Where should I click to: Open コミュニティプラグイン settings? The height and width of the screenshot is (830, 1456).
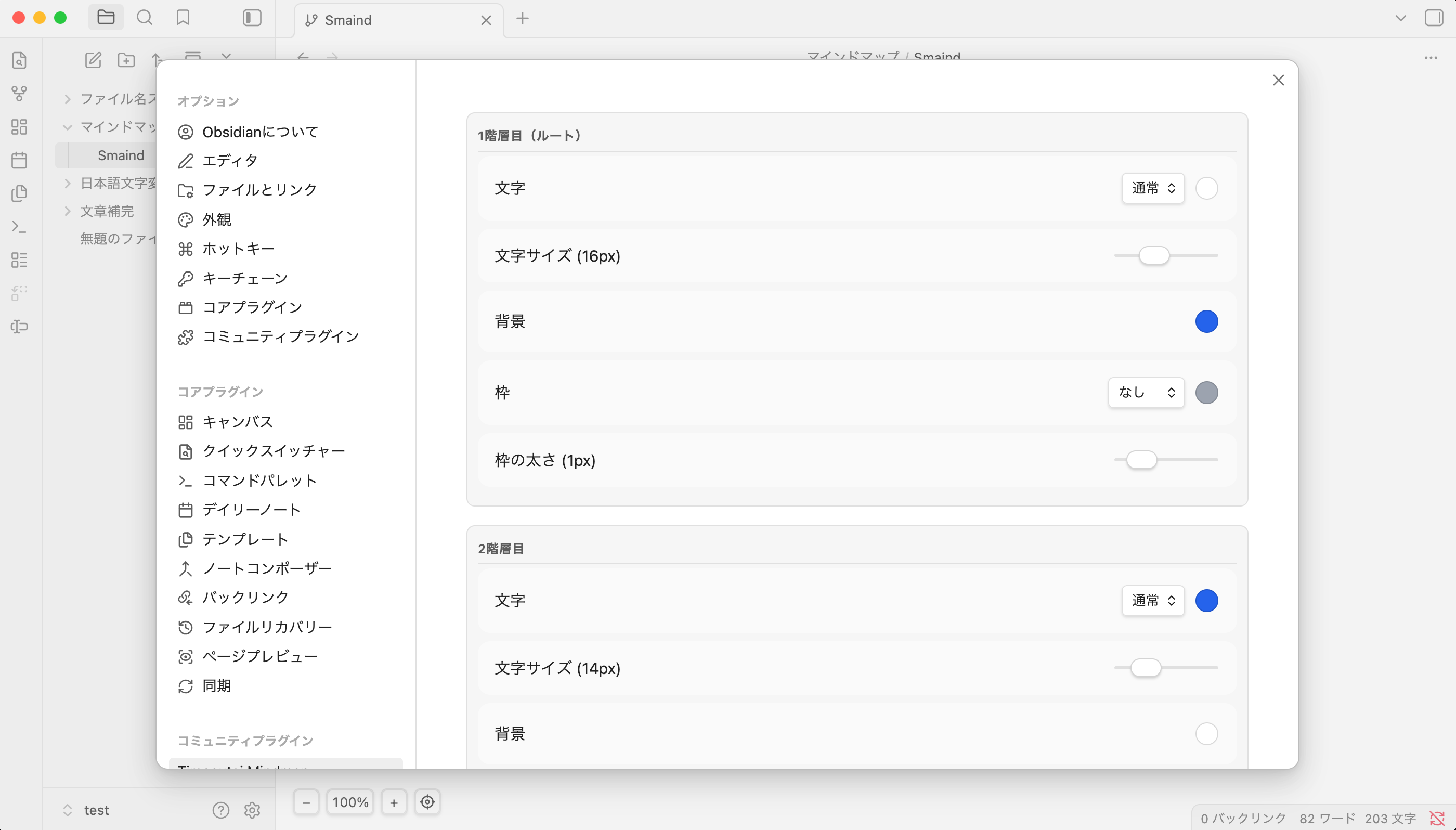(x=287, y=336)
